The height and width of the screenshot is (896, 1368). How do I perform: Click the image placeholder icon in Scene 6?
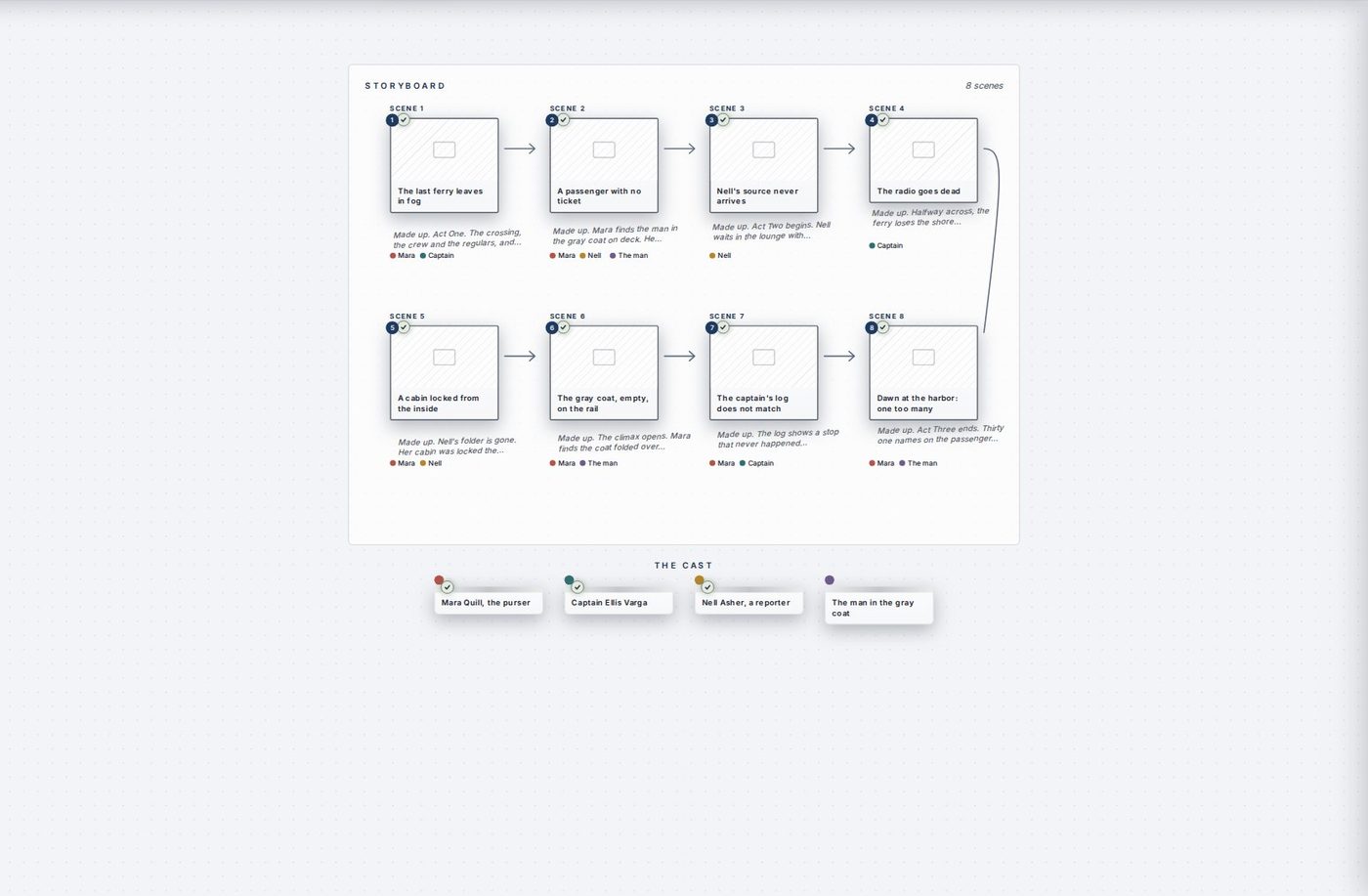(604, 357)
